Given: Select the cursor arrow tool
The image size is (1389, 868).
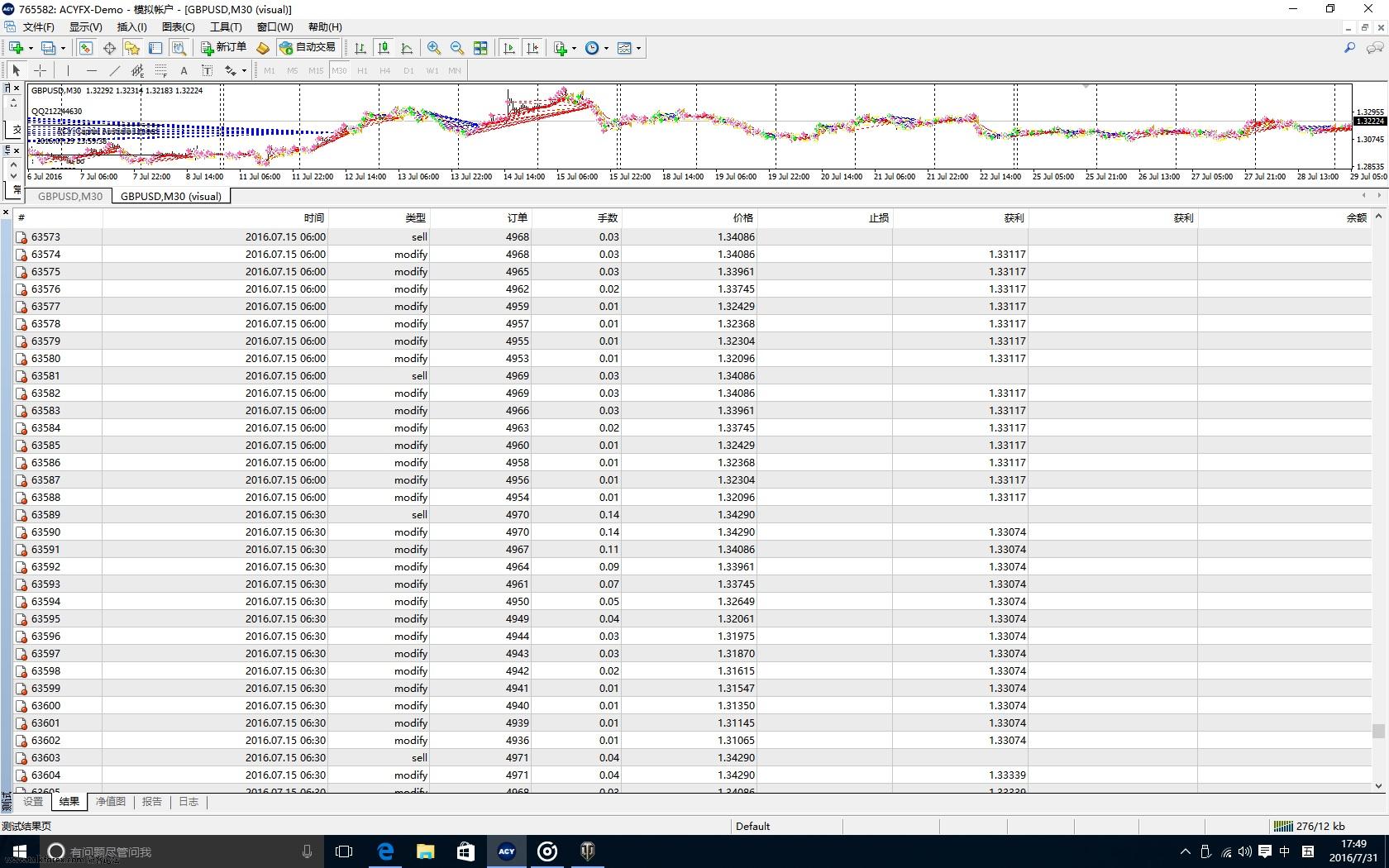Looking at the screenshot, I should 17,70.
